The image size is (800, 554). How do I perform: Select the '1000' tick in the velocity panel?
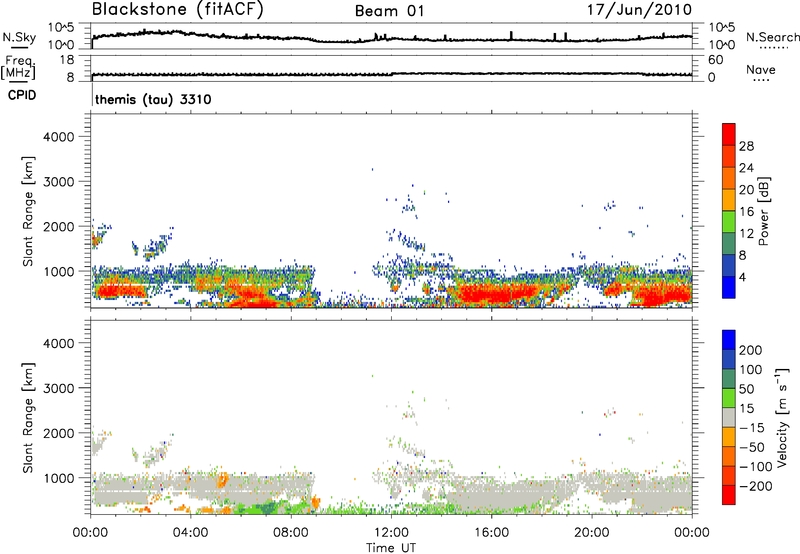[x=59, y=478]
